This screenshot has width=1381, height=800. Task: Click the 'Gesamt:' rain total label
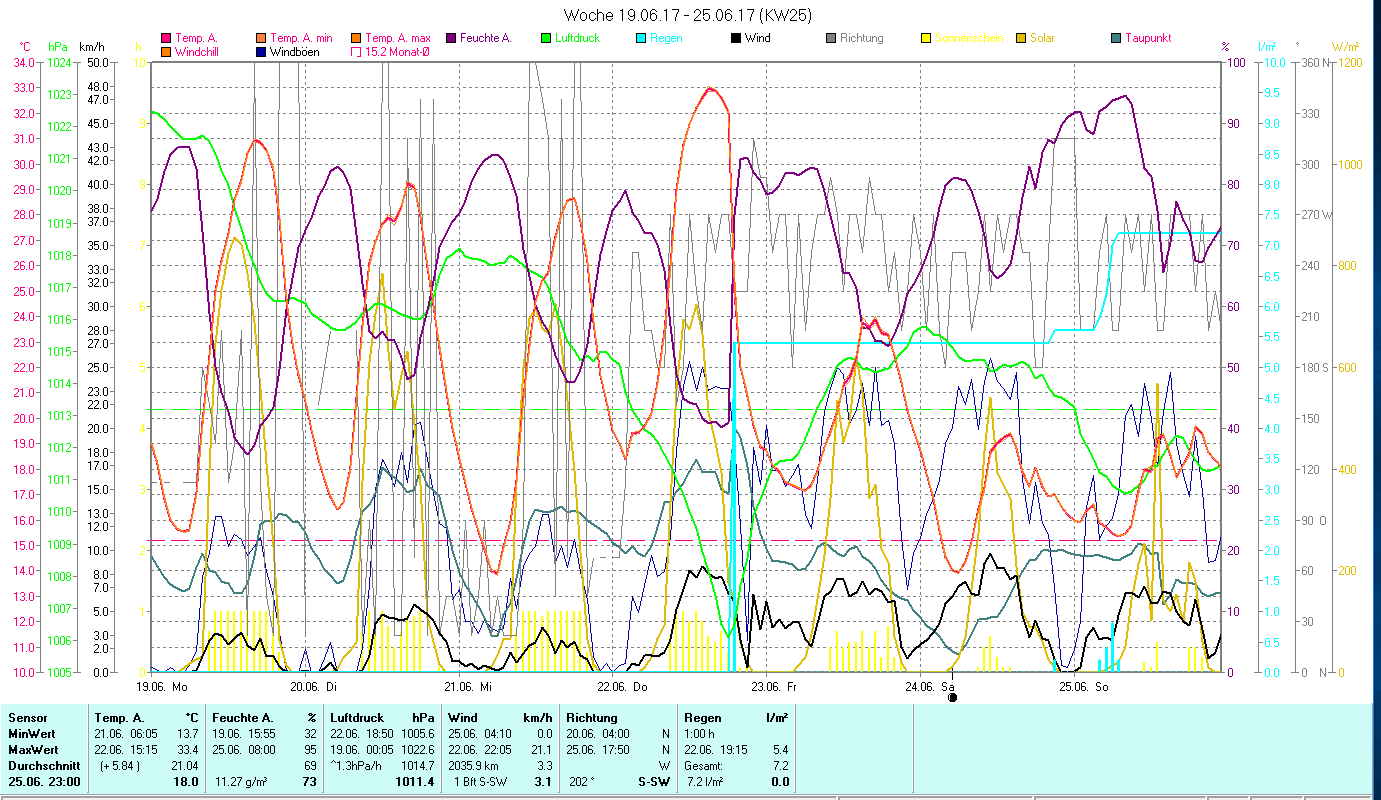pos(705,766)
